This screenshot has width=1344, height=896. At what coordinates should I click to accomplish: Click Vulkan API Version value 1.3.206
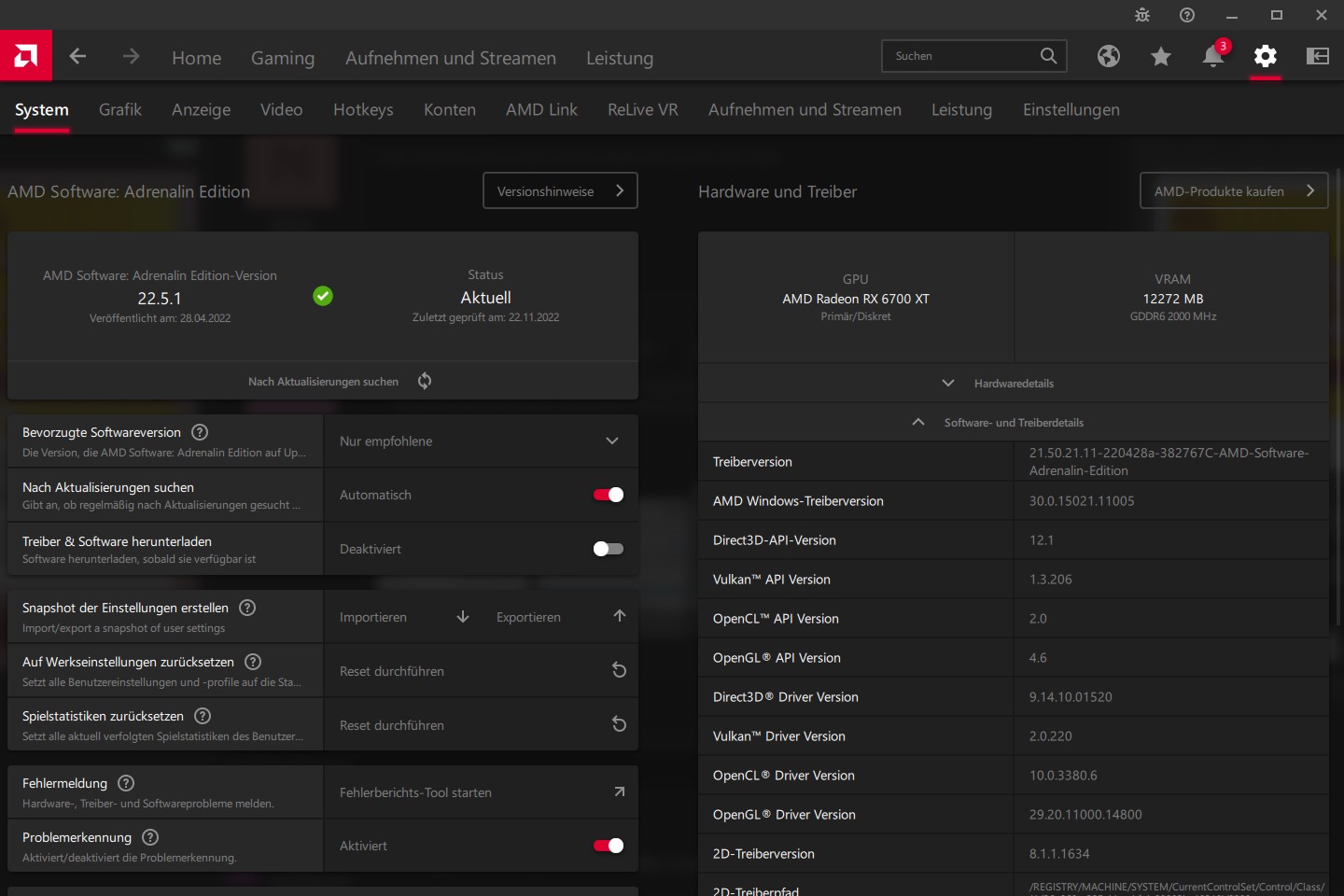(1051, 580)
